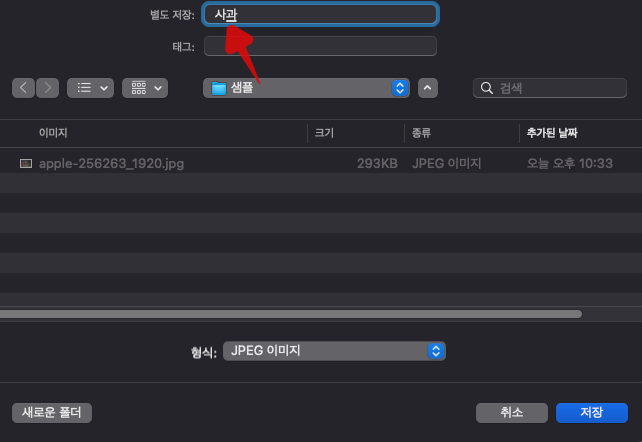This screenshot has width=642, height=442.
Task: Open the 샘플 folder location dropdown
Action: 306,88
